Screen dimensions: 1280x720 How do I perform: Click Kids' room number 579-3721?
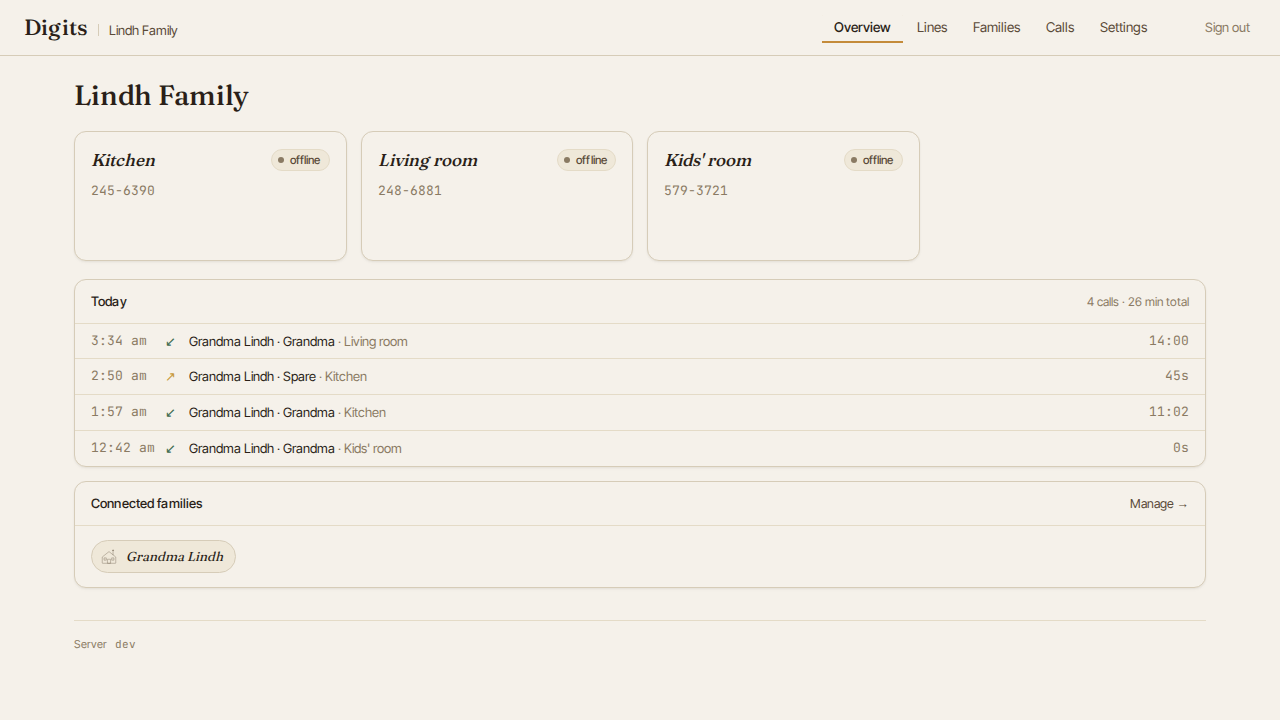696,191
